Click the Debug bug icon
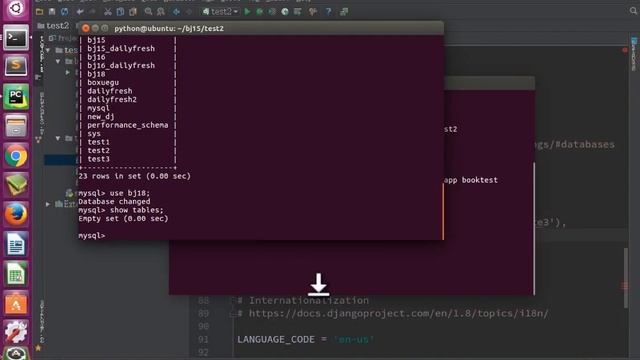 tap(260, 12)
